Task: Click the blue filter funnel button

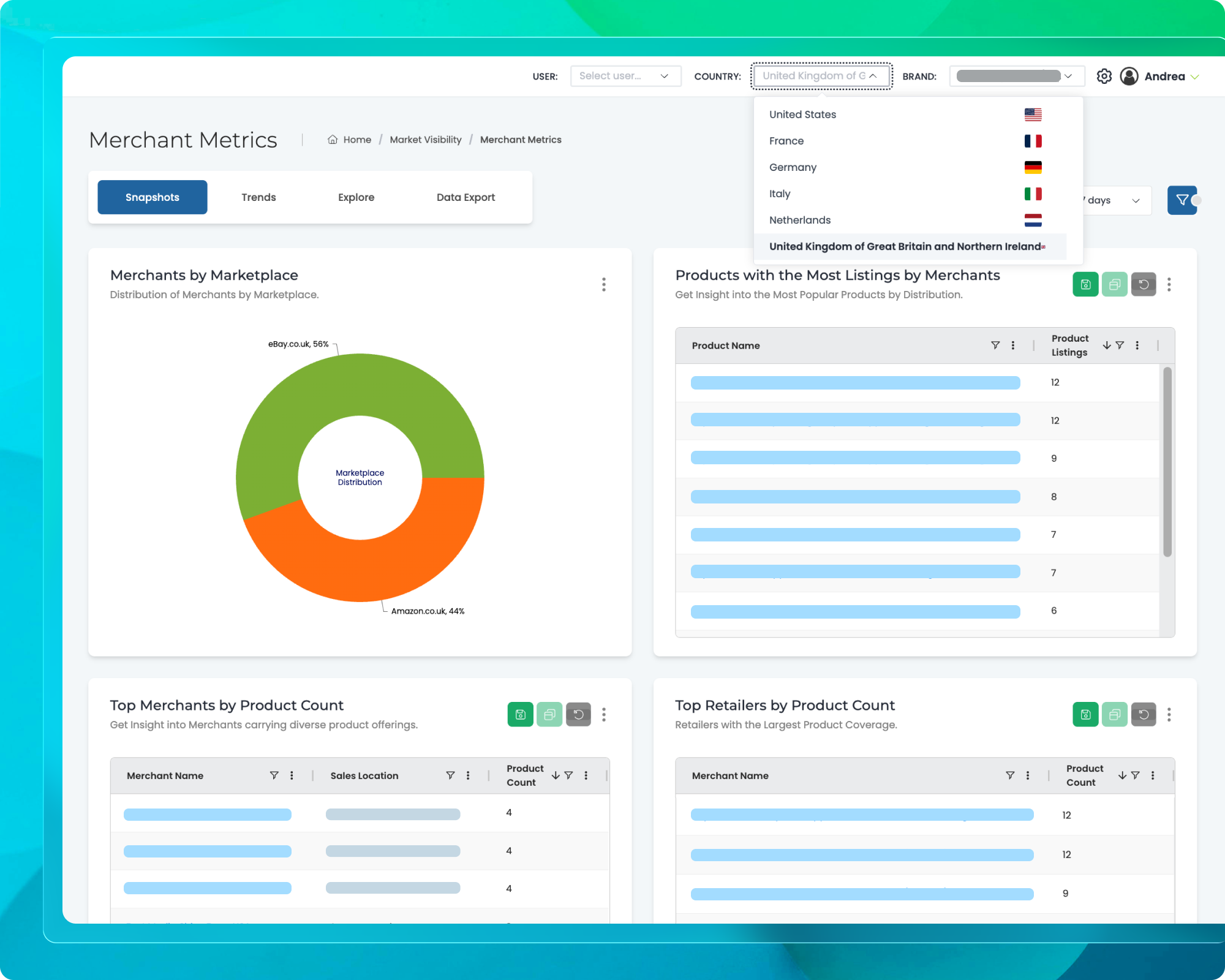Action: tap(1182, 200)
